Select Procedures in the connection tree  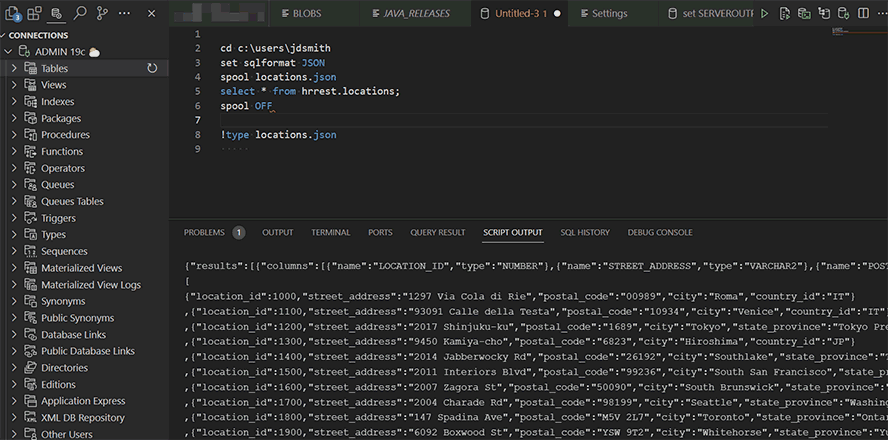65,135
